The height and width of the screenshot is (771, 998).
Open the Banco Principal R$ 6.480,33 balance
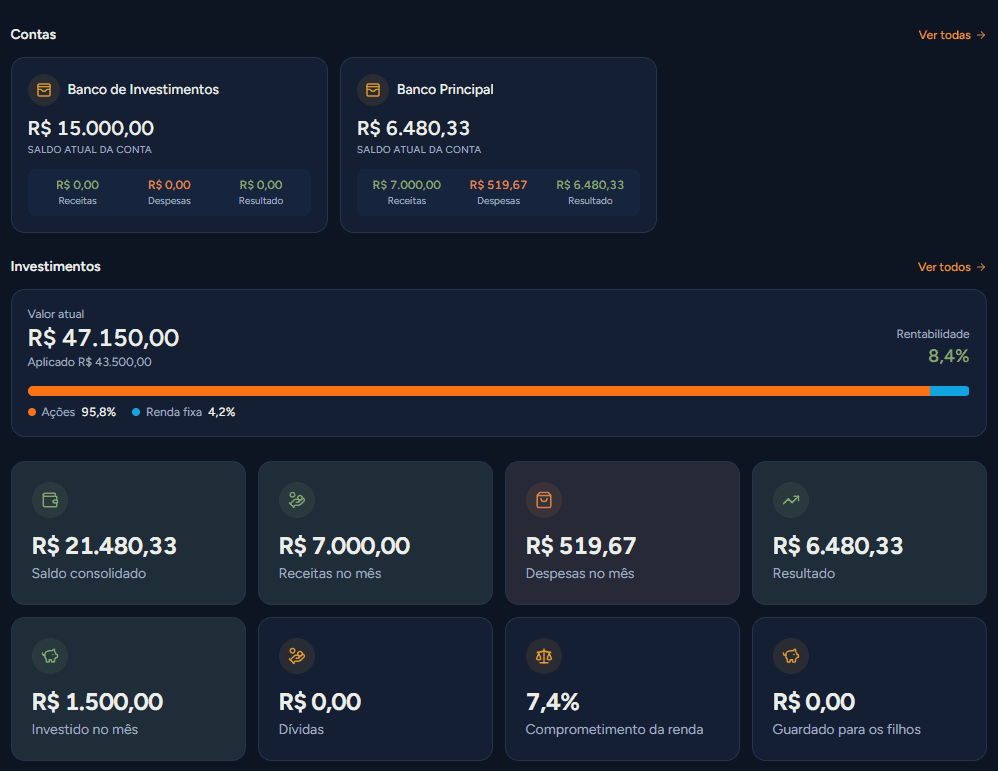coord(413,128)
